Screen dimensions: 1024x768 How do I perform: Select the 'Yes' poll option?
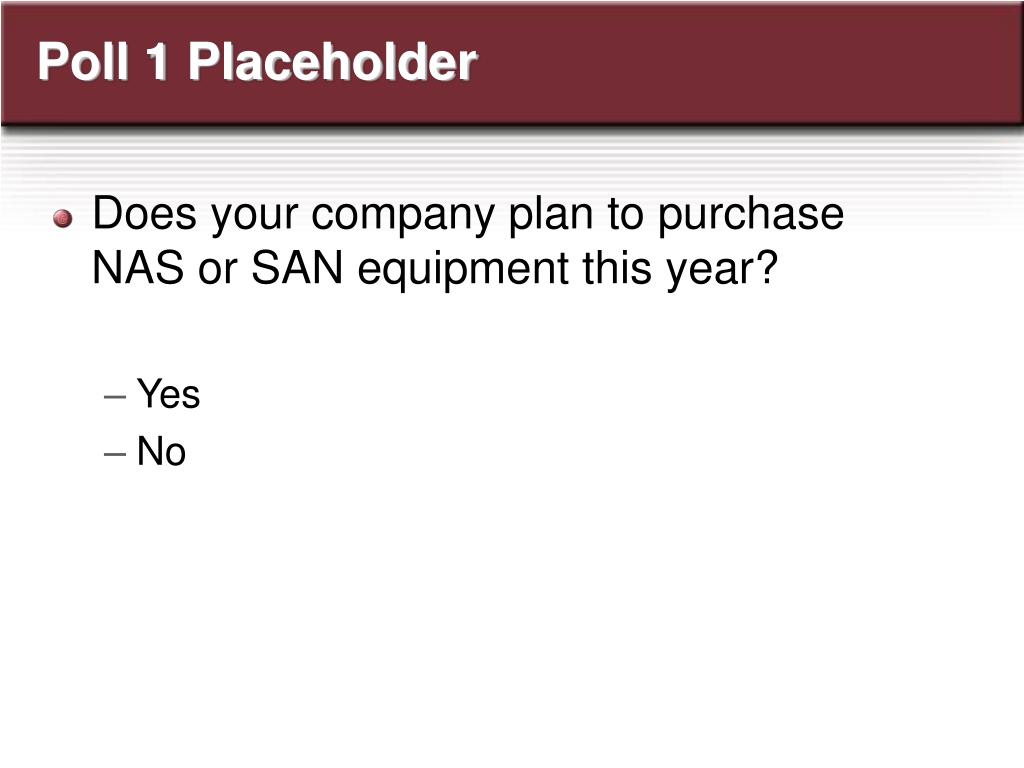point(168,394)
